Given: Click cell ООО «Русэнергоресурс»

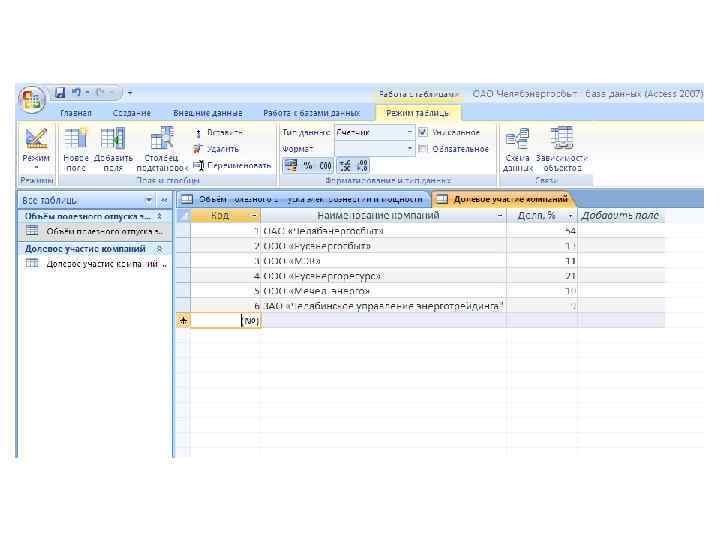Looking at the screenshot, I should [x=383, y=276].
